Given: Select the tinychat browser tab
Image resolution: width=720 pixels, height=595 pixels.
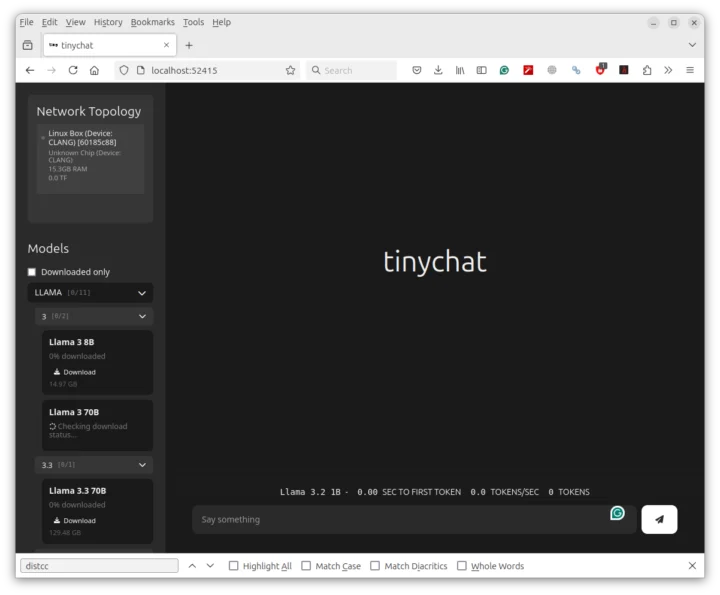Looking at the screenshot, I should coord(110,45).
